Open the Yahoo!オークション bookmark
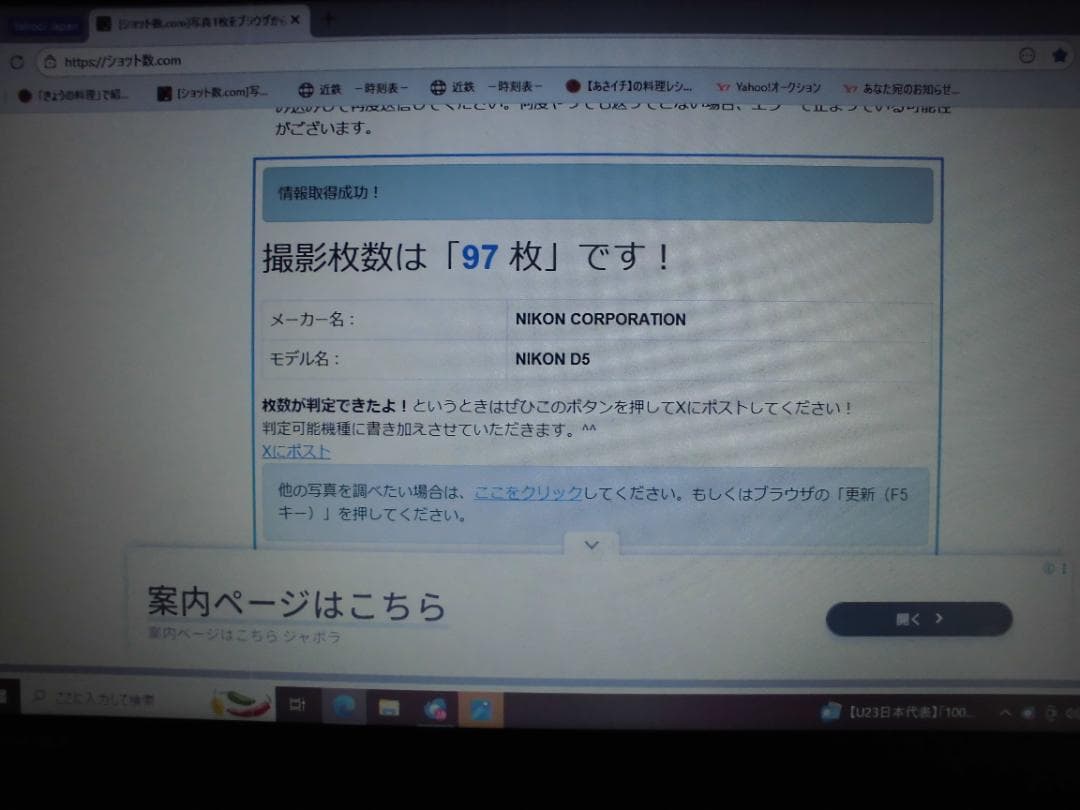The image size is (1080, 810). pyautogui.click(x=770, y=88)
